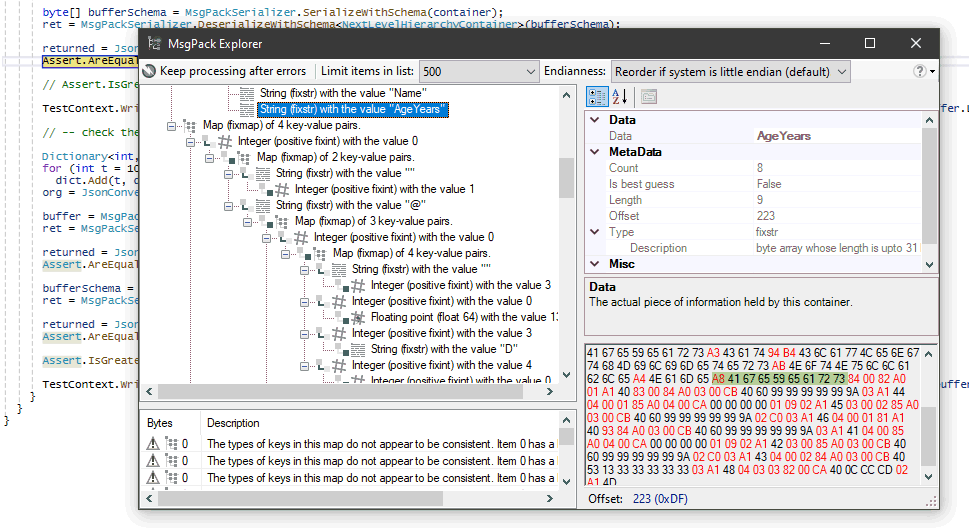The image size is (969, 528).
Task: Toggle Keep processing after errors
Action: (224, 71)
